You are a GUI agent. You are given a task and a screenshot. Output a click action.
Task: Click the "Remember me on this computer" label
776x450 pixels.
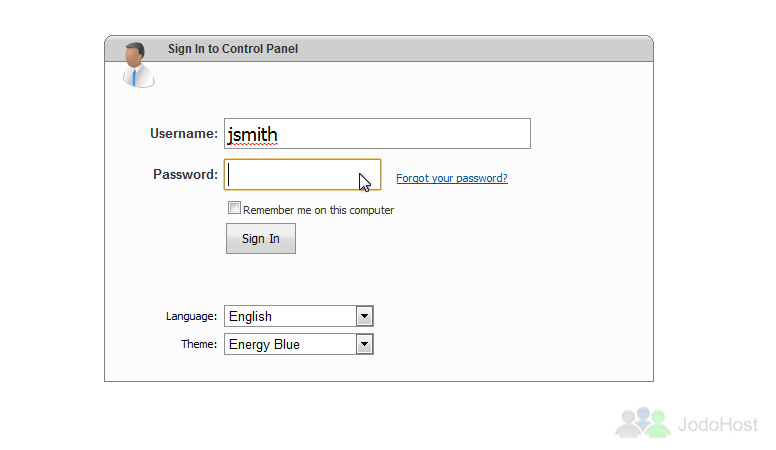pos(318,210)
